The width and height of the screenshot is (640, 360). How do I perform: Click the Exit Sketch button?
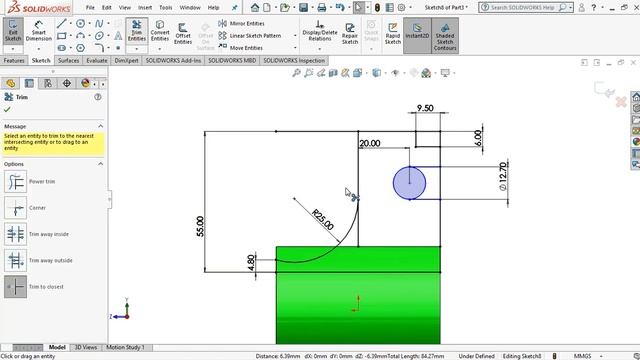tap(13, 31)
